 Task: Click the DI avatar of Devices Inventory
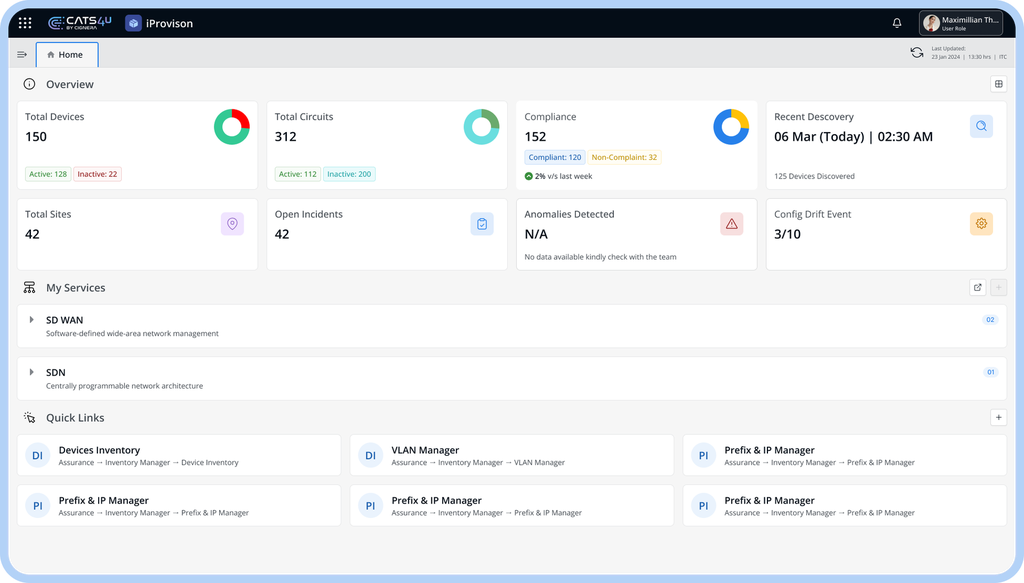[38, 456]
